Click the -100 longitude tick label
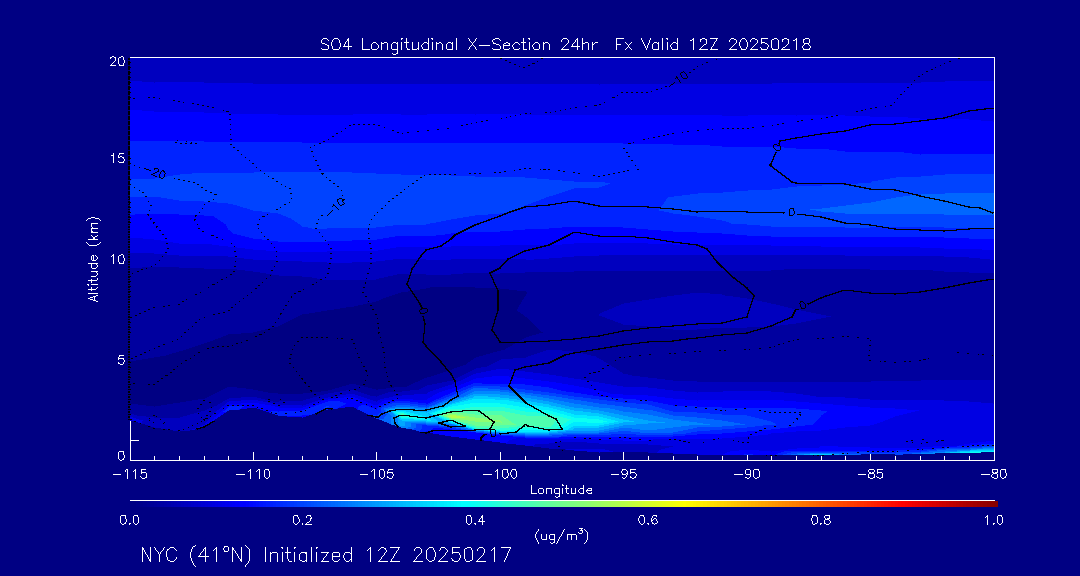Image resolution: width=1080 pixels, height=576 pixels. pos(500,475)
